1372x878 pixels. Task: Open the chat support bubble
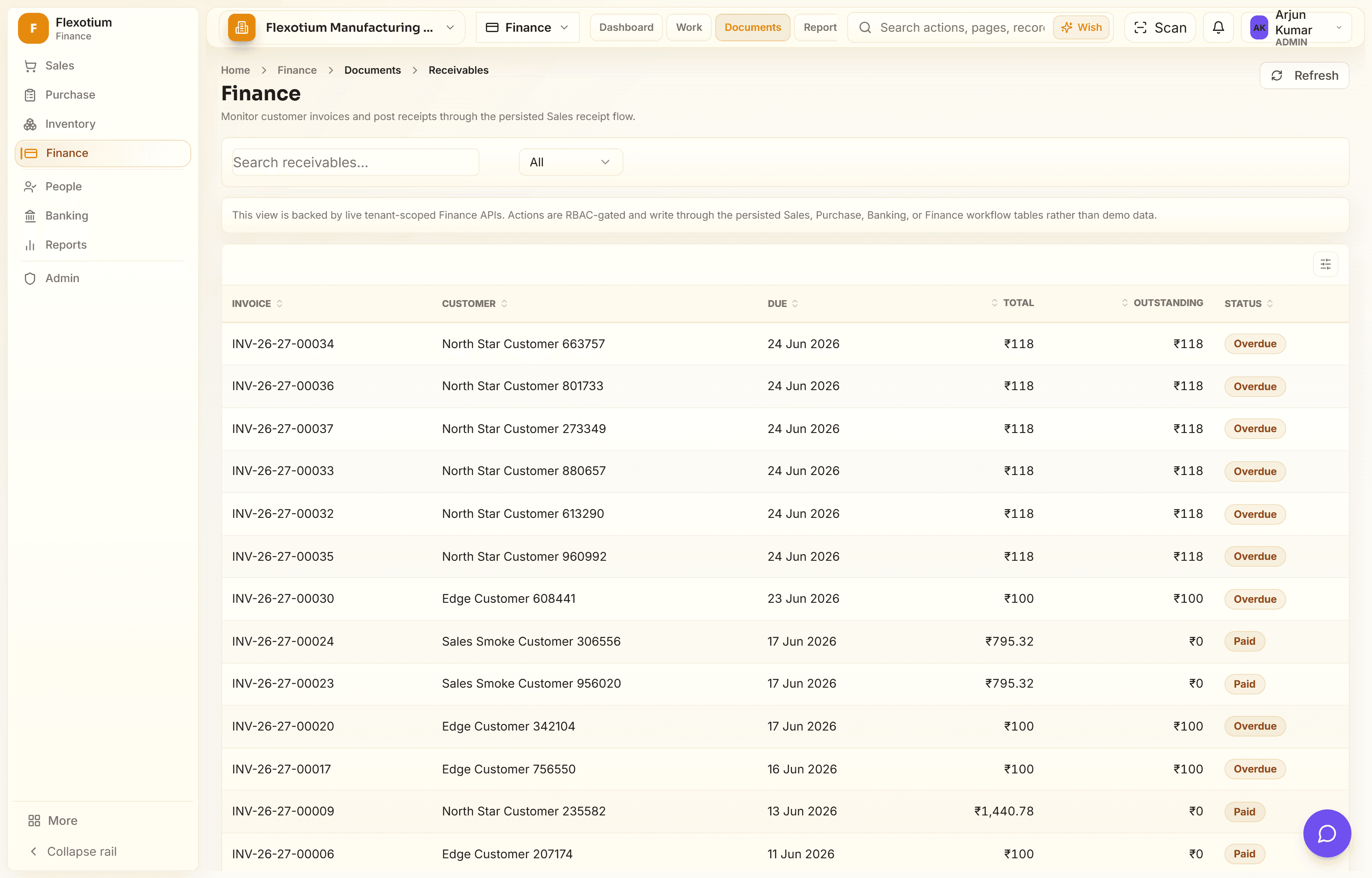click(x=1327, y=833)
